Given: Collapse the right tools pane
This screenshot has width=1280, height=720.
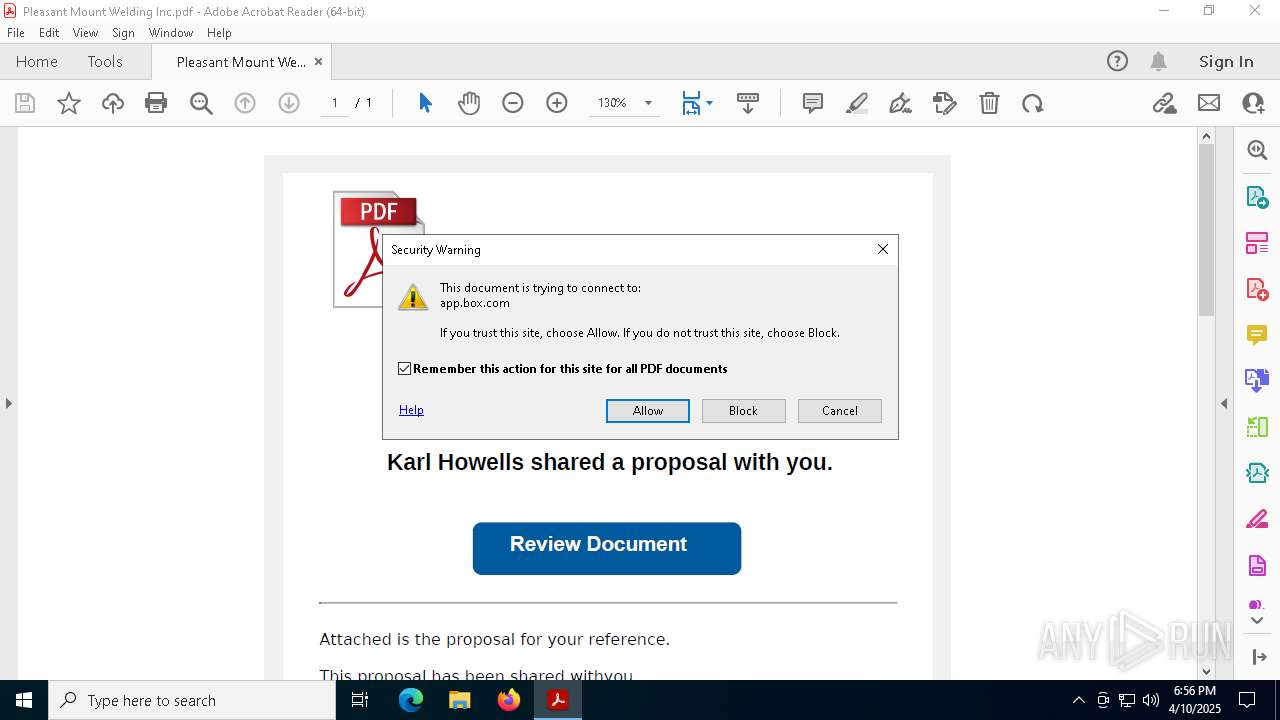Looking at the screenshot, I should pos(1224,403).
